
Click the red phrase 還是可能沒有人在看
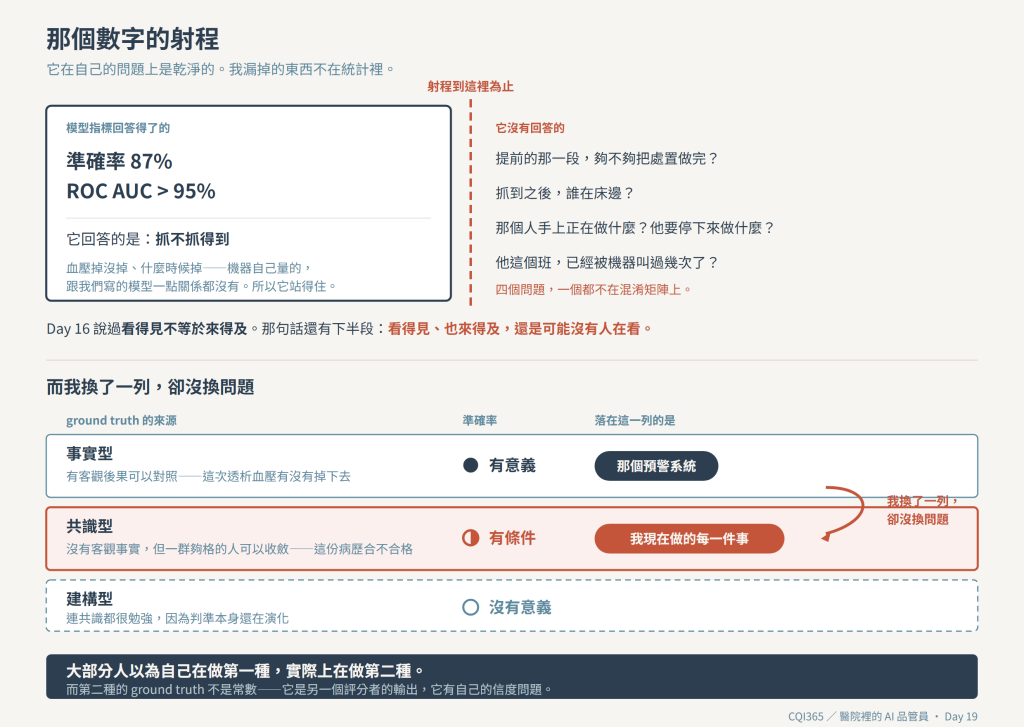[x=583, y=329]
